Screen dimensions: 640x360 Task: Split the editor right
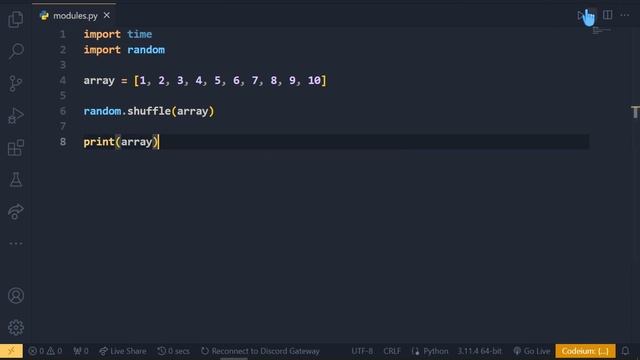tap(607, 15)
